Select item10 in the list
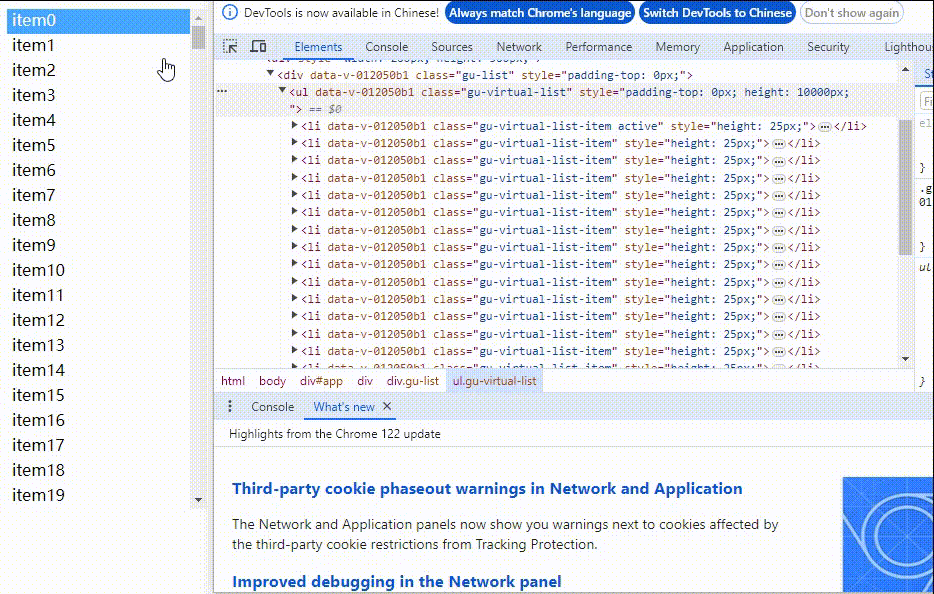The width and height of the screenshot is (934, 594). point(98,270)
